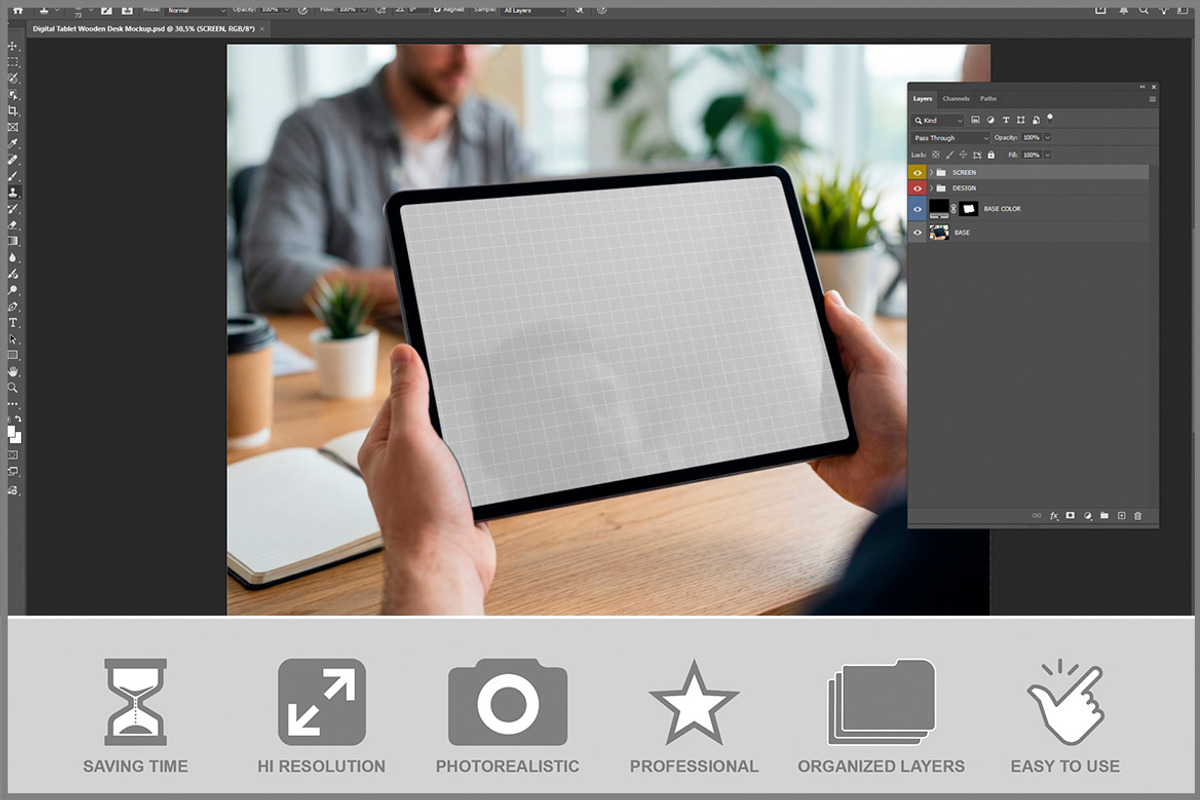Open the Sample All Layers dropdown
This screenshot has width=1200, height=800.
[533, 10]
